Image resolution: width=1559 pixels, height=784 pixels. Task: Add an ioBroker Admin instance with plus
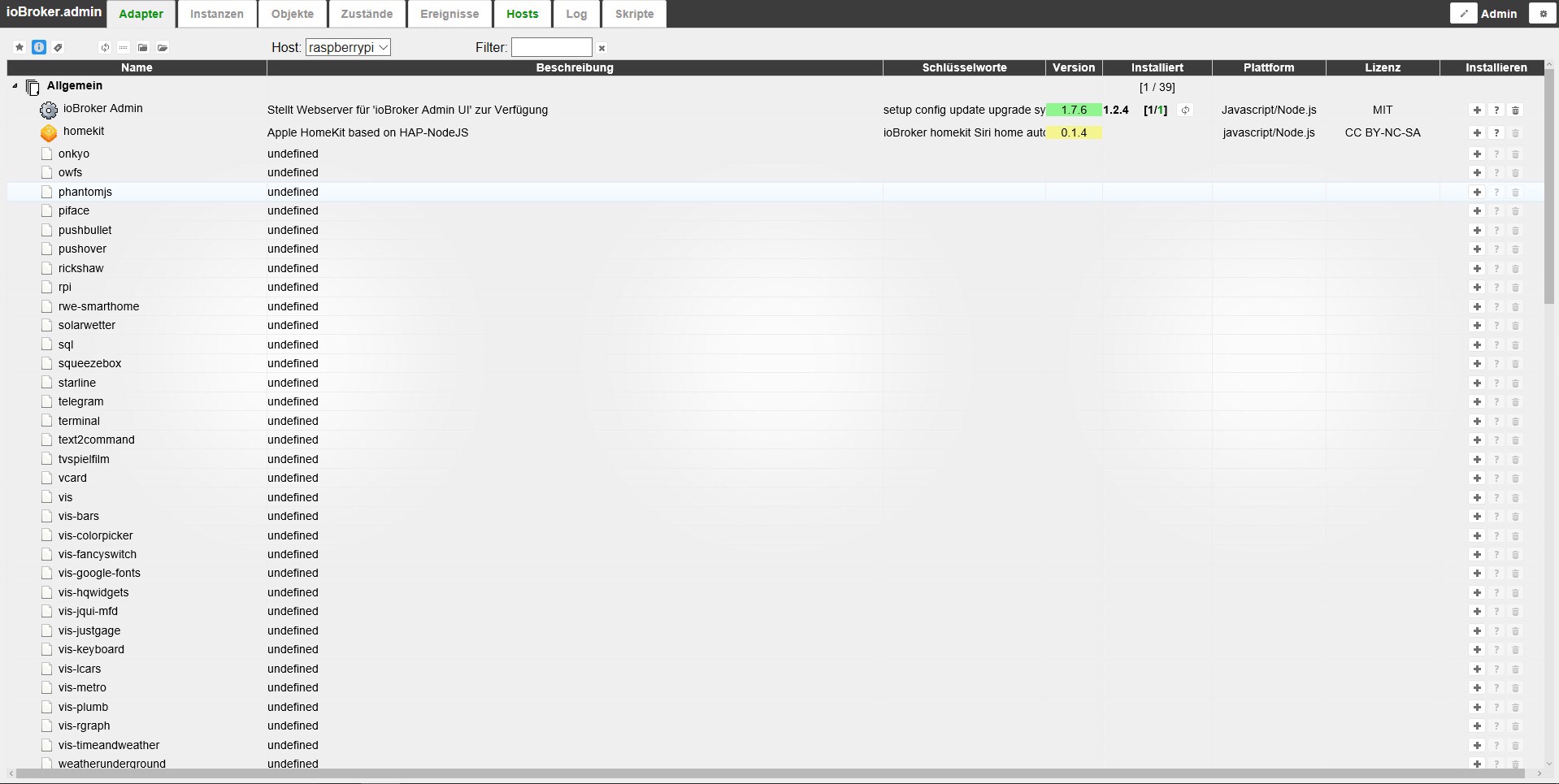[x=1477, y=110]
